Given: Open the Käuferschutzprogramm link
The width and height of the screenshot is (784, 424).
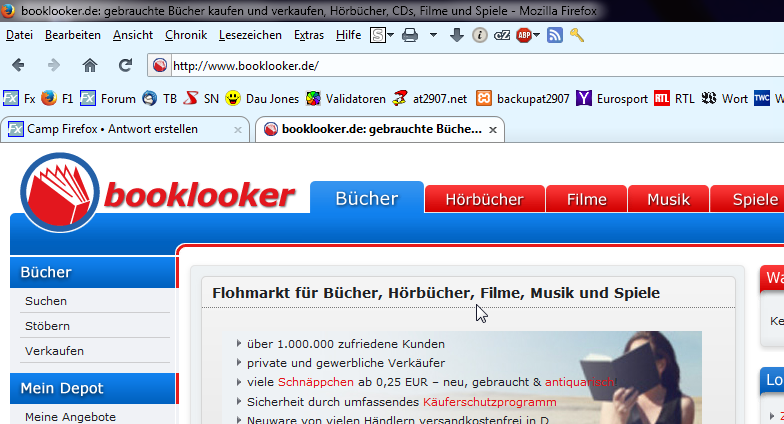Looking at the screenshot, I should click(x=490, y=402).
